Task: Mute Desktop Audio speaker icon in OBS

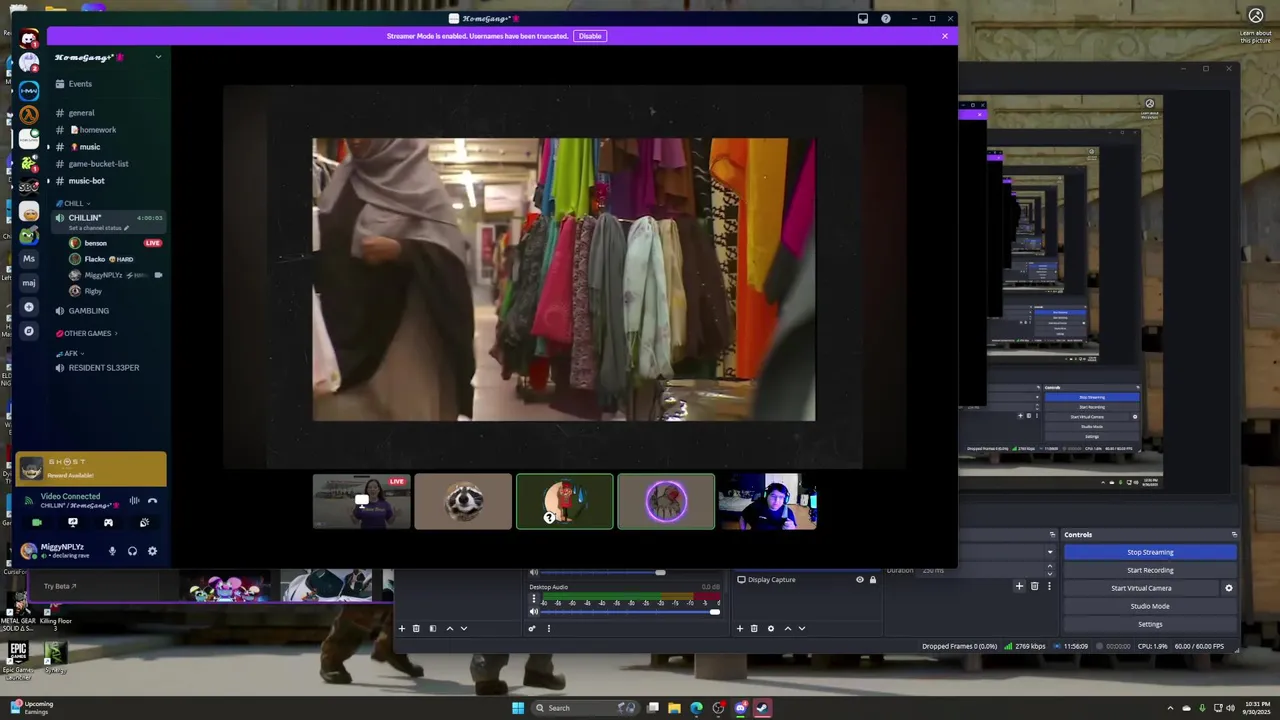Action: point(533,611)
